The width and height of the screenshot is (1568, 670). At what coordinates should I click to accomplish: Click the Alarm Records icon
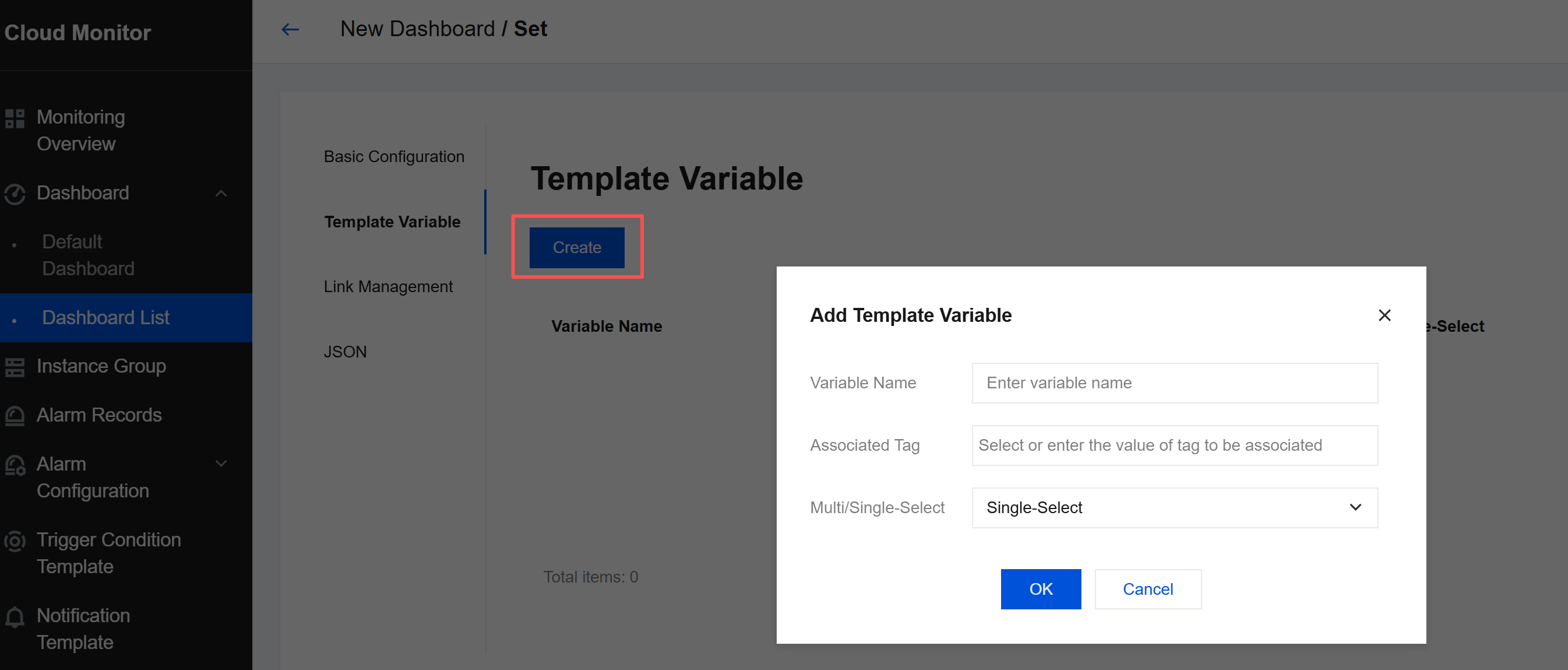click(x=15, y=415)
